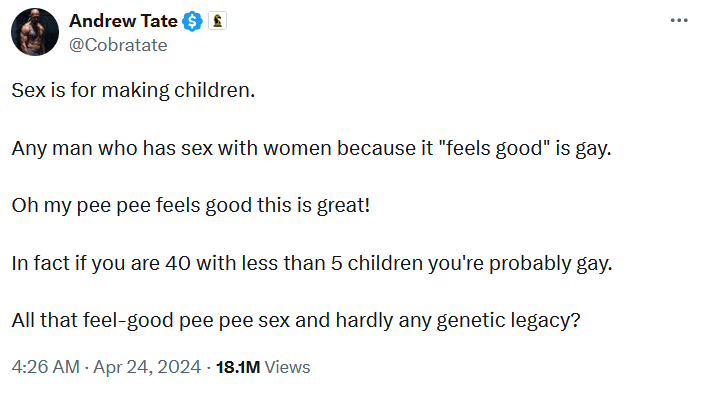
Task: Open the Andrew Tate display name link
Action: (123, 21)
